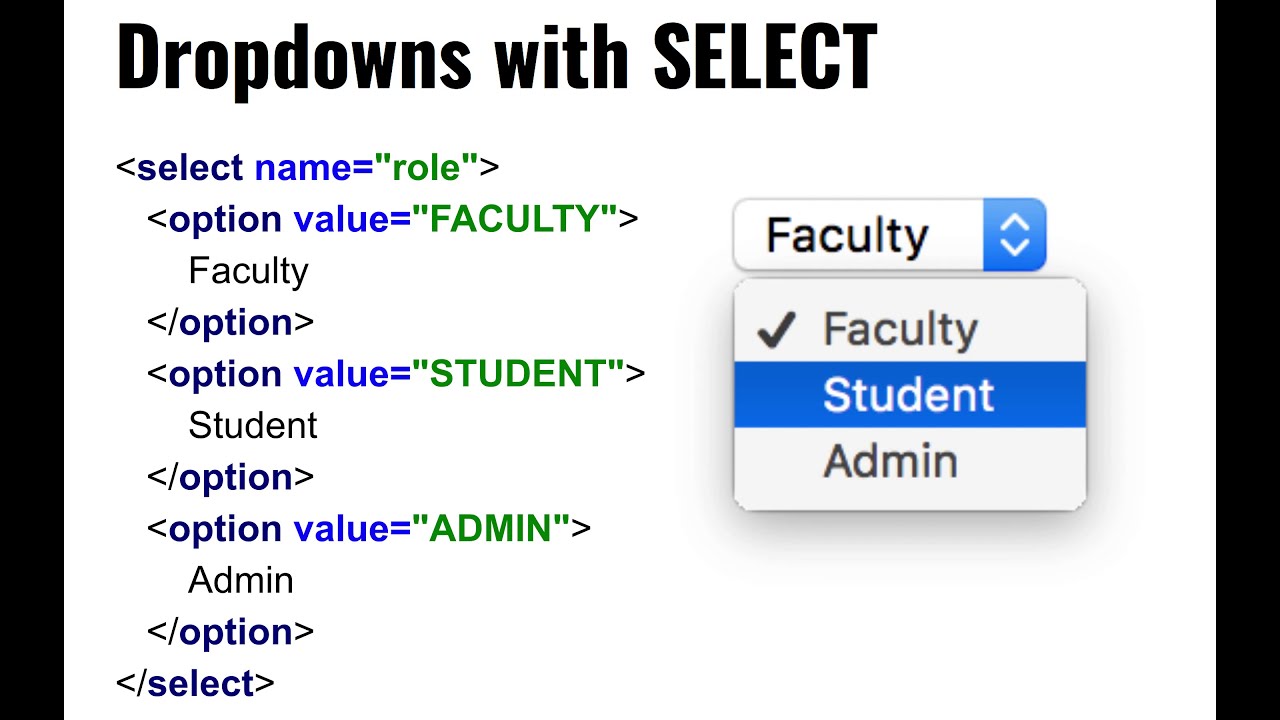This screenshot has width=1280, height=720.
Task: Click the "ADMIN" value string in code
Action: tap(491, 529)
